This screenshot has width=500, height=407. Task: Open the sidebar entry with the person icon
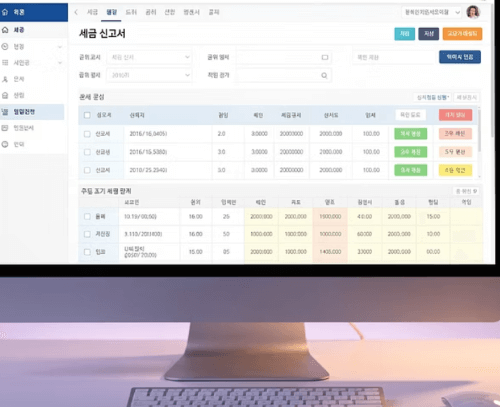coord(32,79)
